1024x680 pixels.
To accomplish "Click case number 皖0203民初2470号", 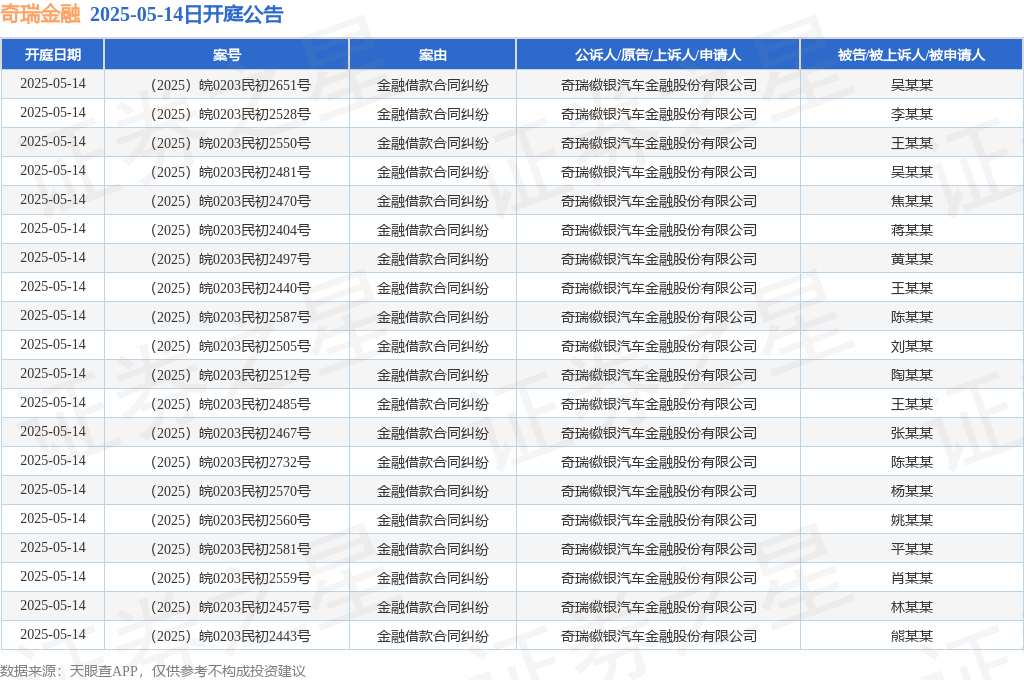I will coord(231,201).
